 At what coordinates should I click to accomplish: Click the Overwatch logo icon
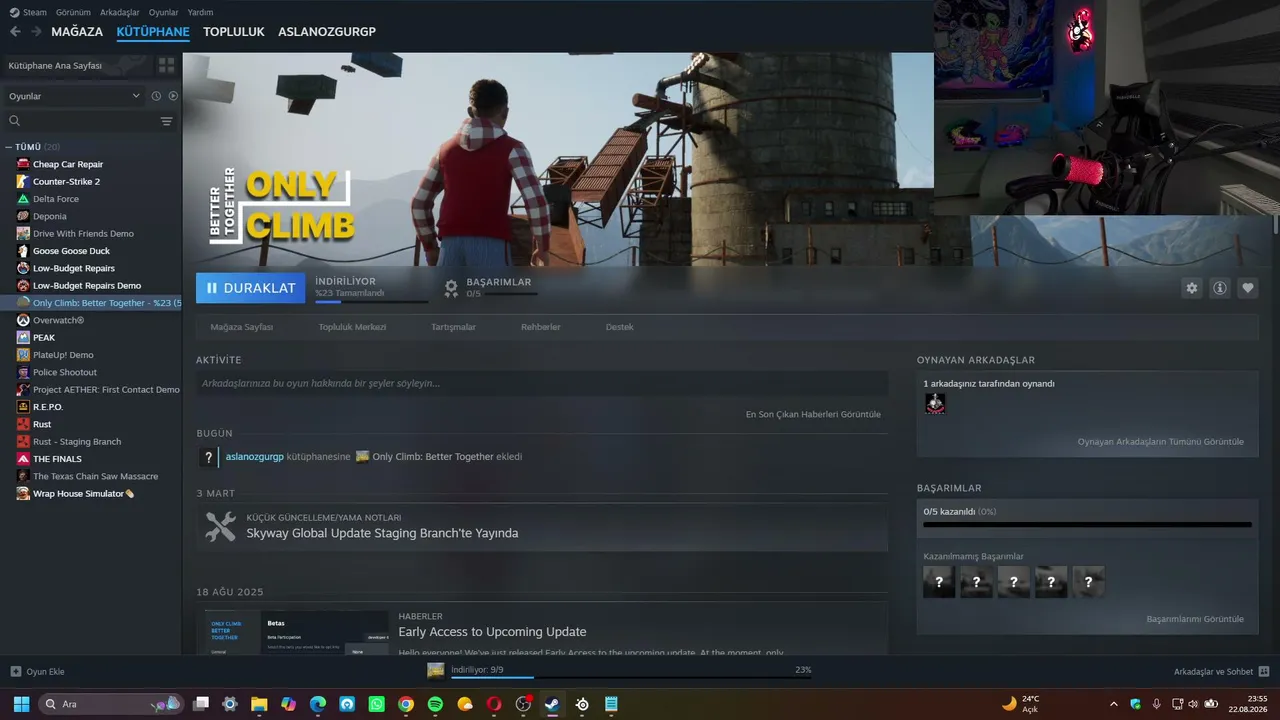[x=23, y=320]
